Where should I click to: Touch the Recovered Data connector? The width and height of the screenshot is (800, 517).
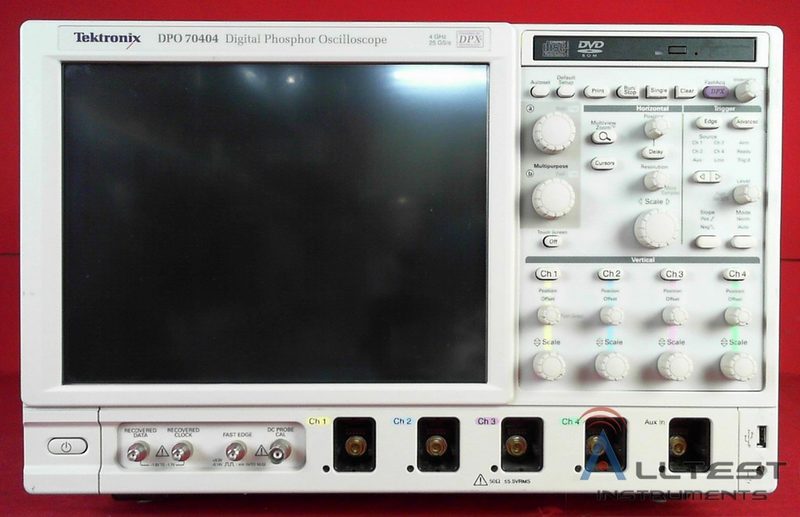[x=138, y=452]
